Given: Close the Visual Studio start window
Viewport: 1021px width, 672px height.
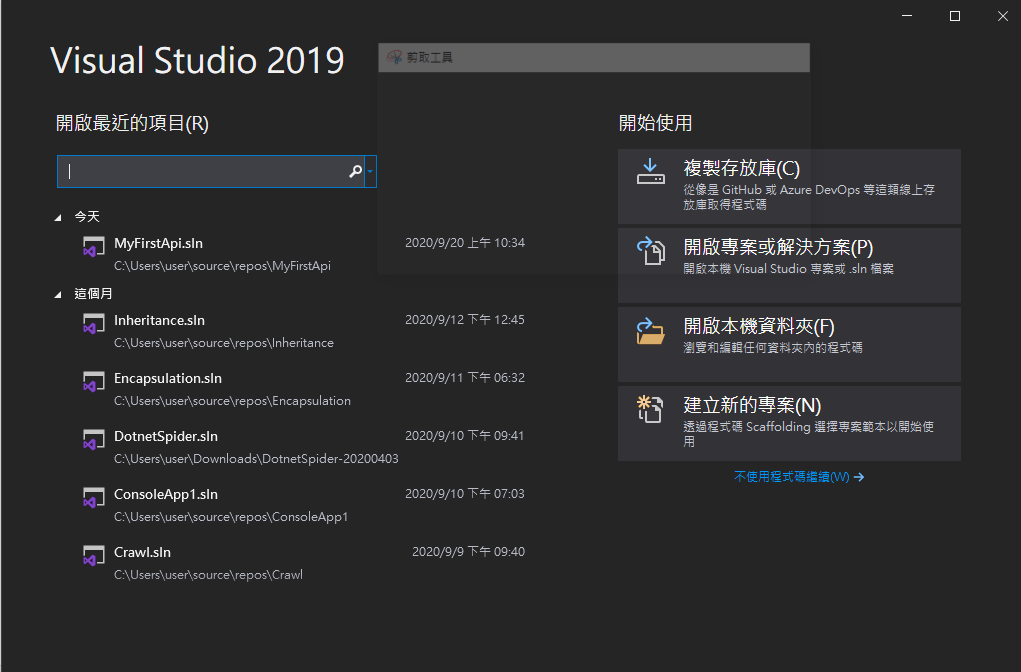Looking at the screenshot, I should point(1003,16).
